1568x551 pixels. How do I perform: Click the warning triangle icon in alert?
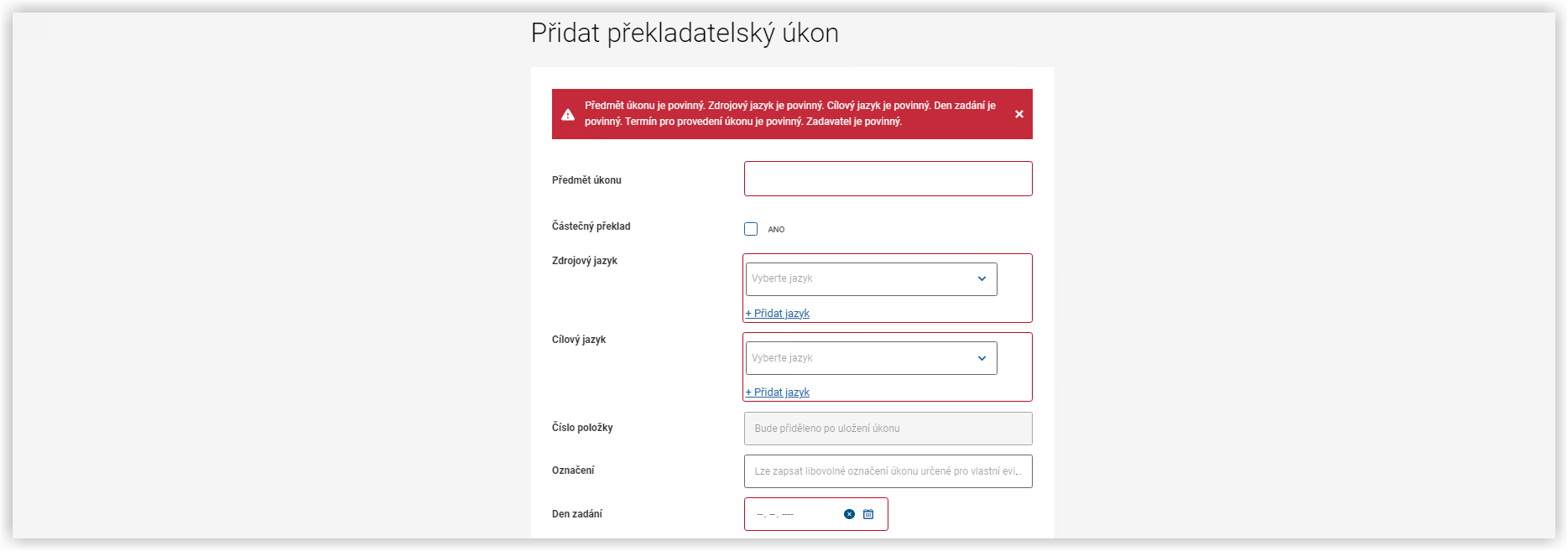coord(568,114)
